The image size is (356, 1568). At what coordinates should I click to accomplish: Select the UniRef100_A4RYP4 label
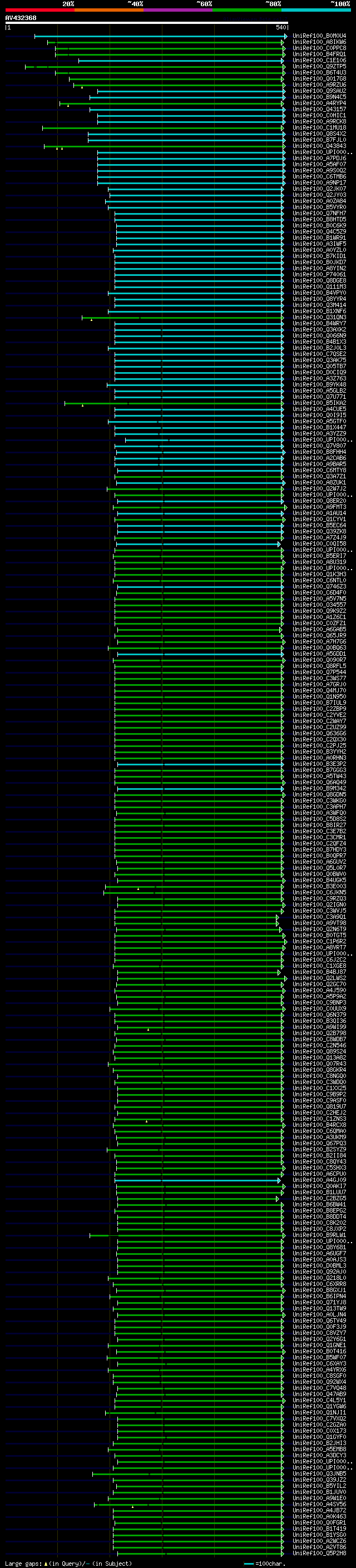319,103
